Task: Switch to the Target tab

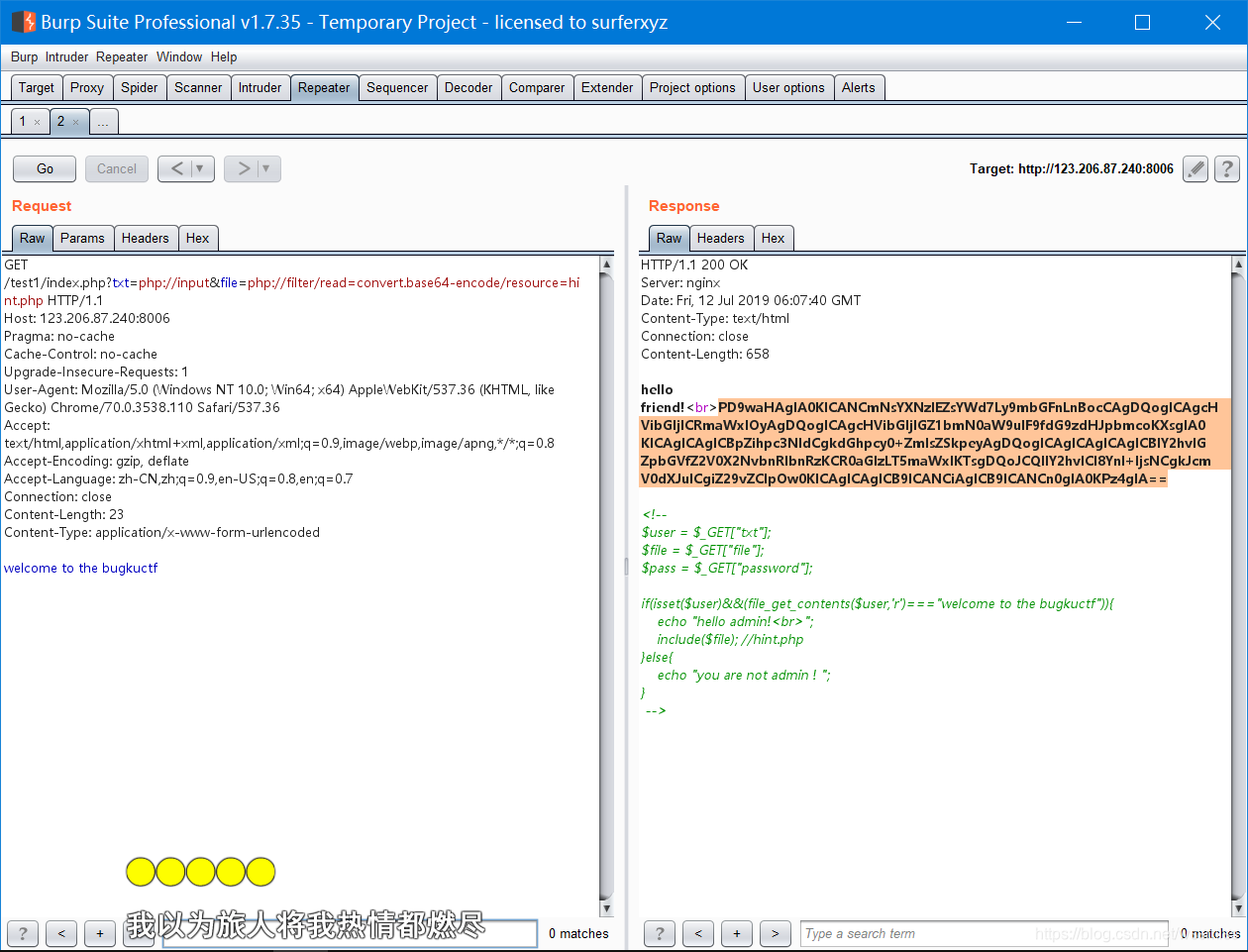Action: coord(37,87)
